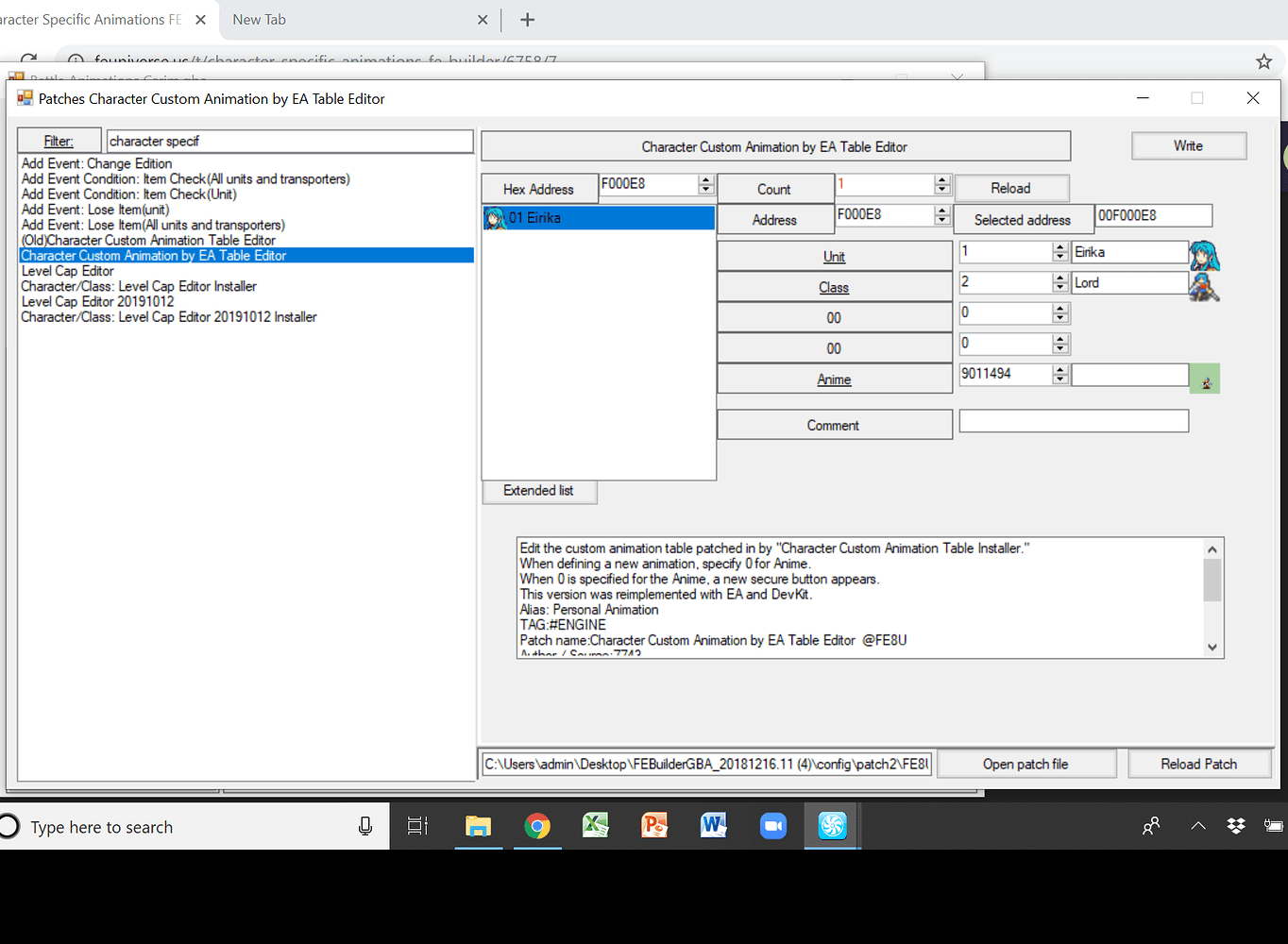Click the microphone icon in search box
Viewport: 1288px width, 944px height.
[x=365, y=827]
